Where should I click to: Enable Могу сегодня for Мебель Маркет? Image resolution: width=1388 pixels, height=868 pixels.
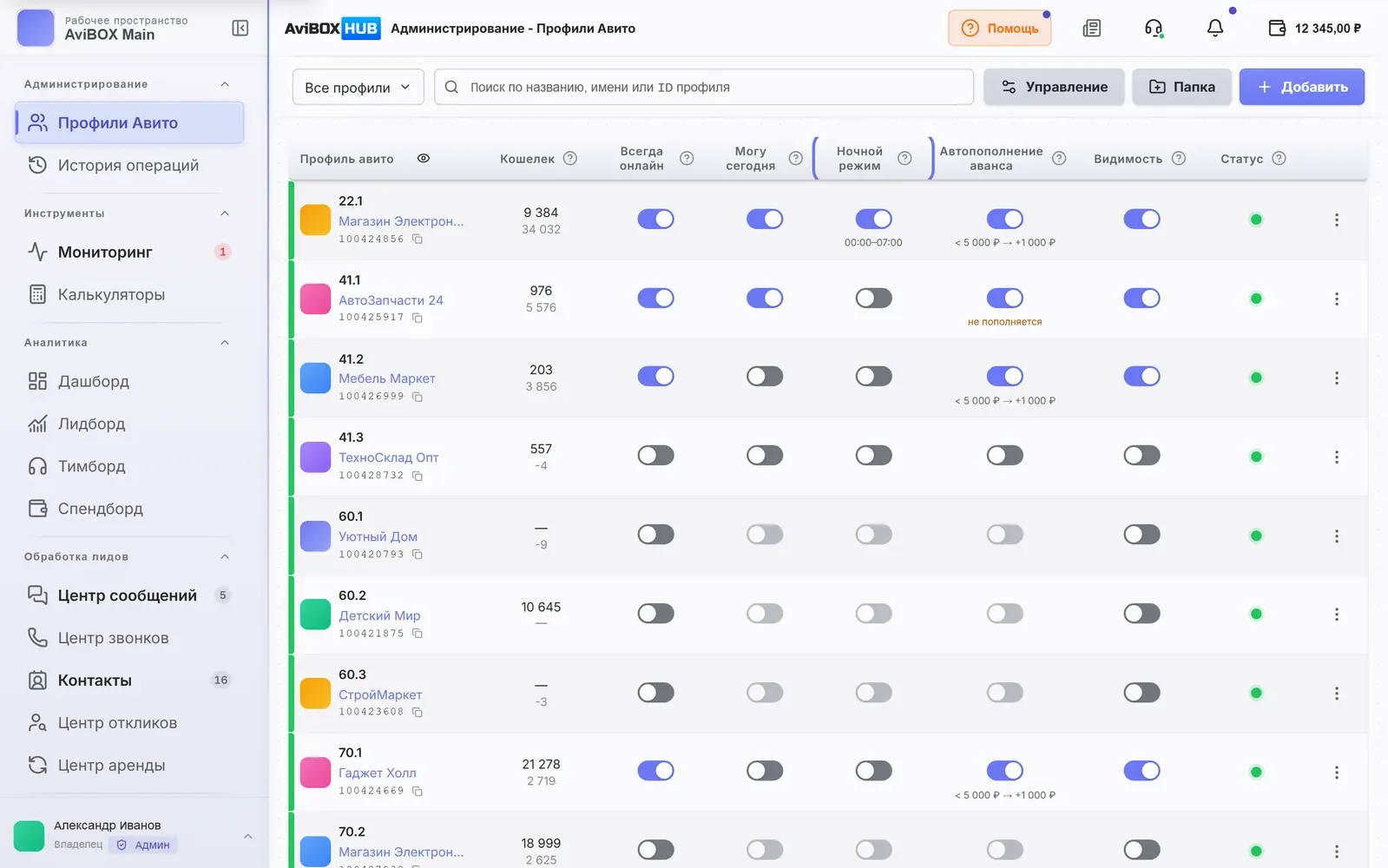point(765,376)
